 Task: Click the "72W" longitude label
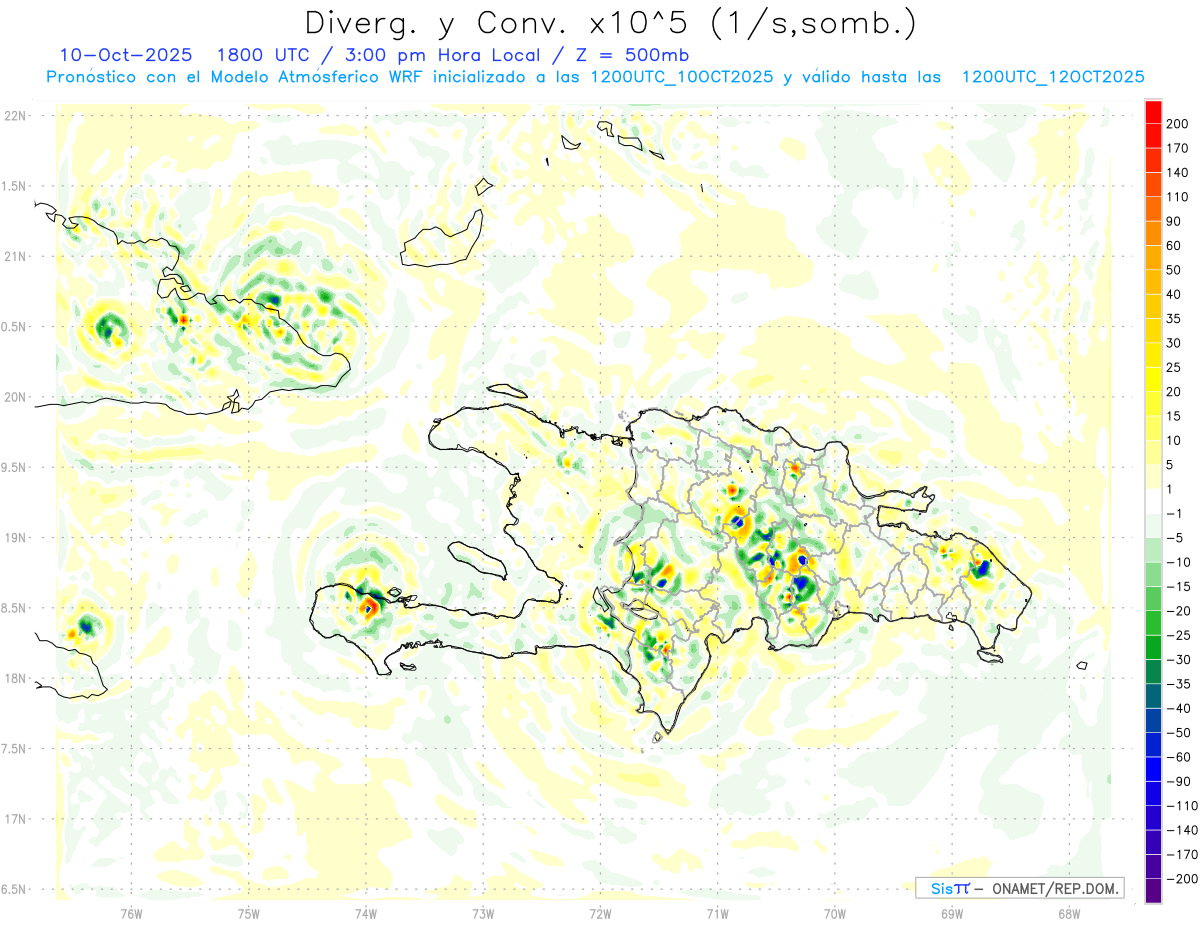[600, 913]
